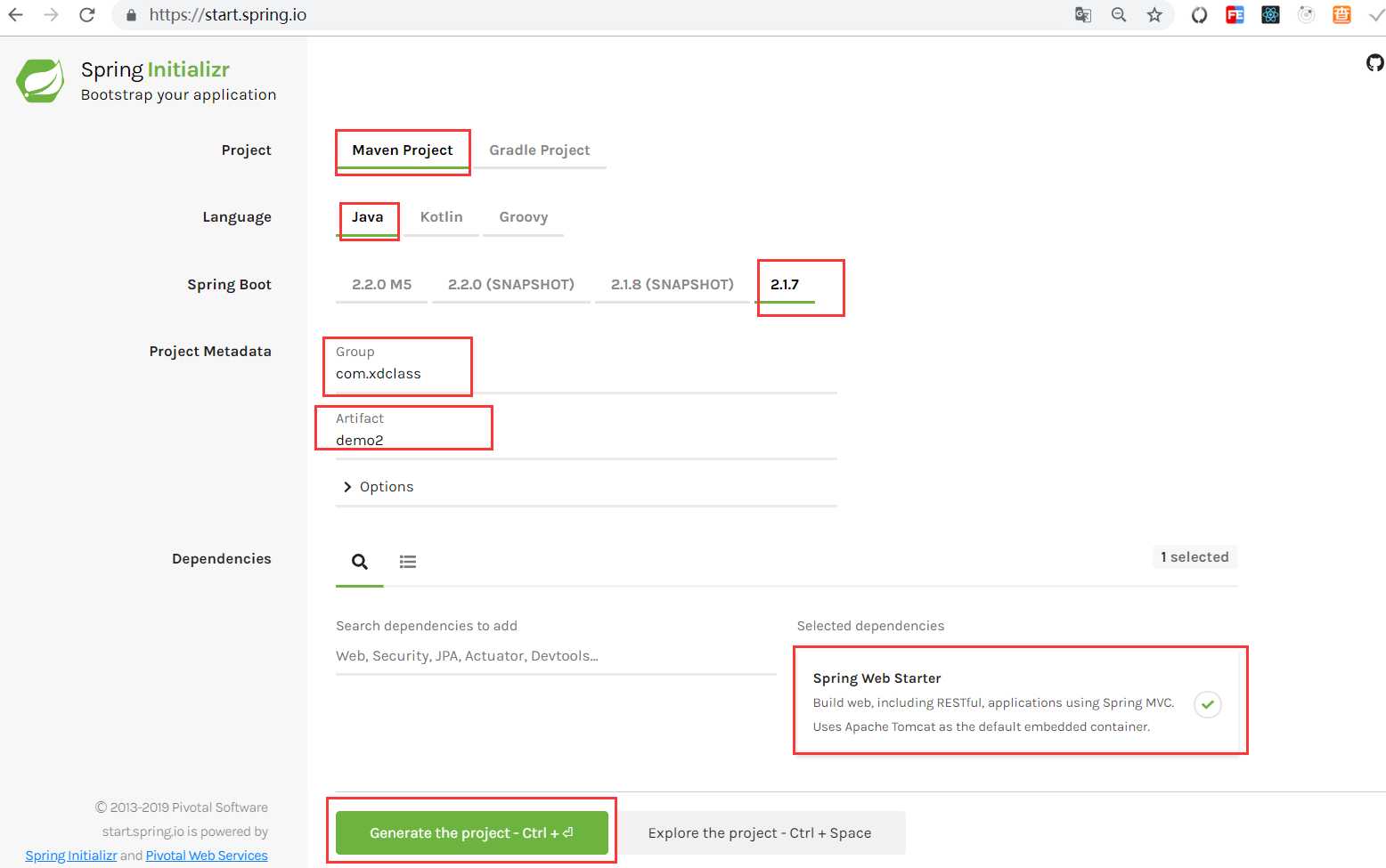1386x868 pixels.
Task: Click the Search dependencies input box
Action: (556, 656)
